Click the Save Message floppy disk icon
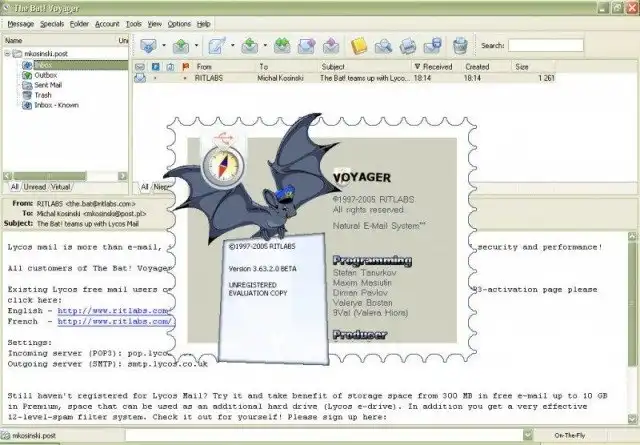The width and height of the screenshot is (640, 445). [434, 46]
